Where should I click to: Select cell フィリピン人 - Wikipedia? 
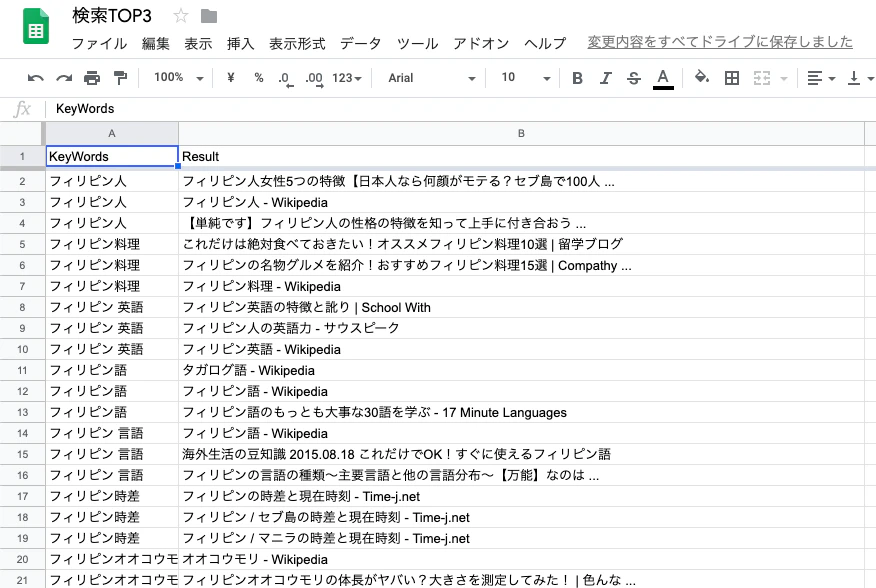521,202
